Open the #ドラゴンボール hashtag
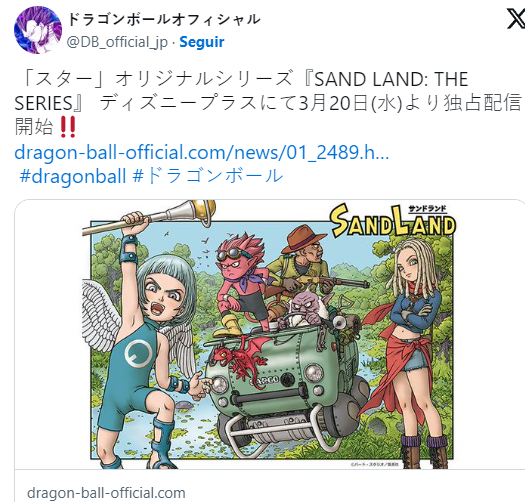This screenshot has height=502, width=525. (x=208, y=176)
